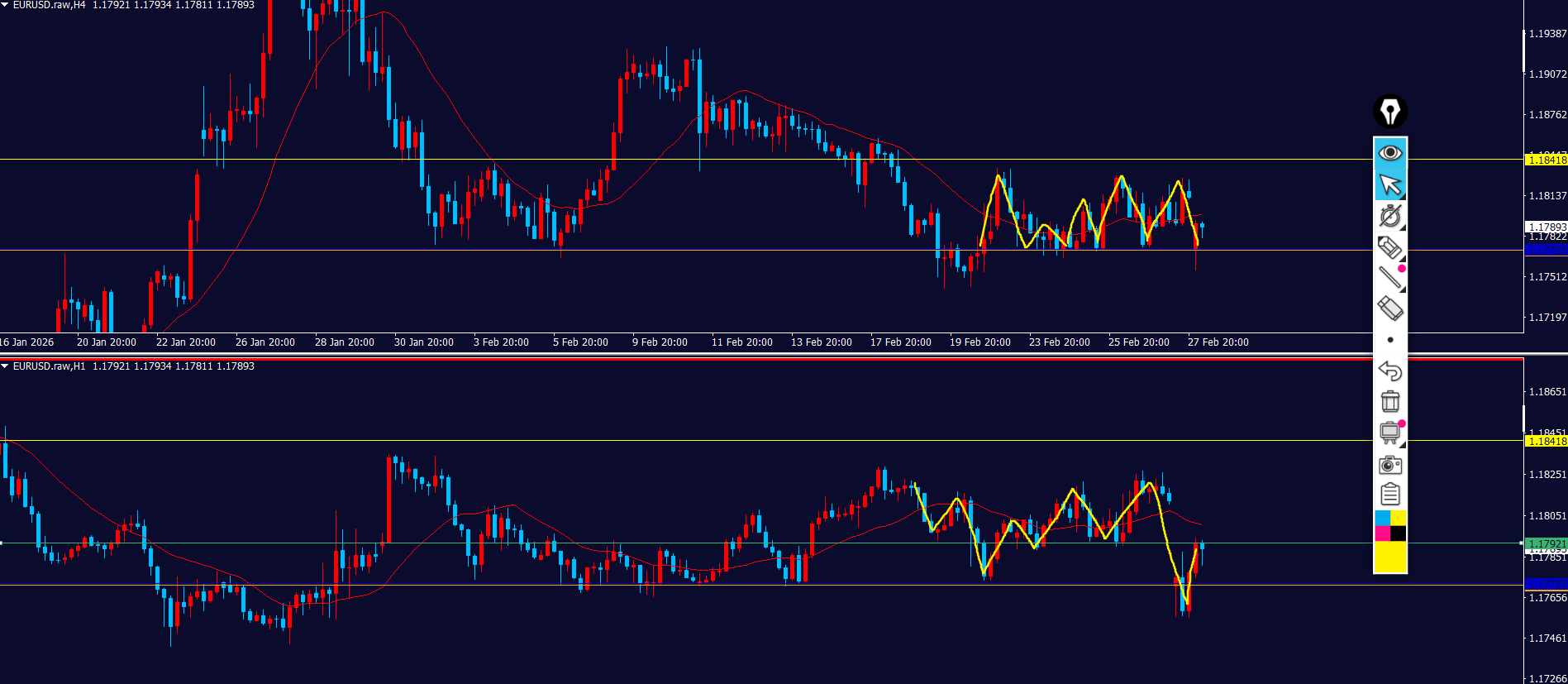Click the clipboard icon in the toolbar
1568x684 pixels.
pos(1390,495)
